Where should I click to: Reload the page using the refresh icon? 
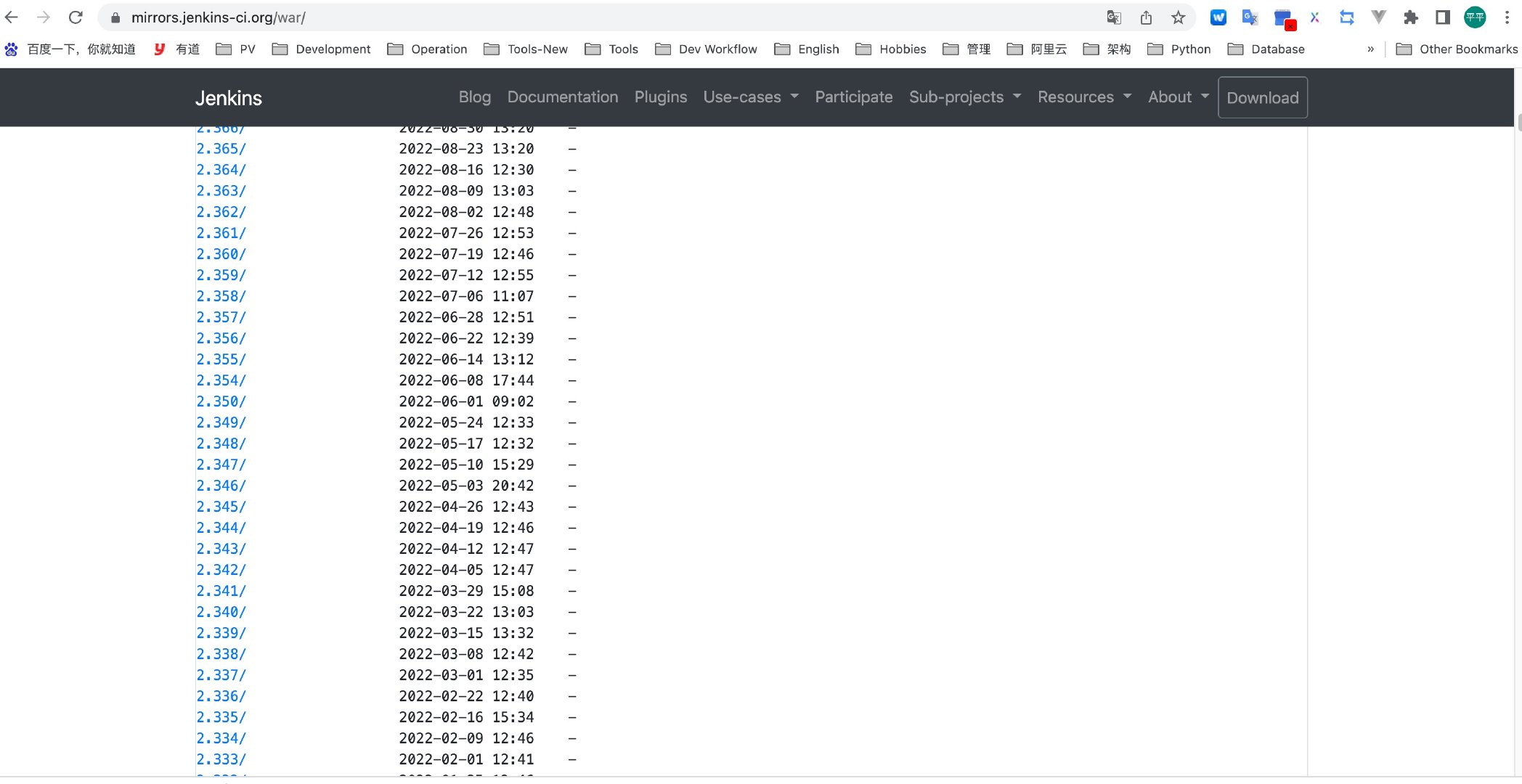coord(76,17)
